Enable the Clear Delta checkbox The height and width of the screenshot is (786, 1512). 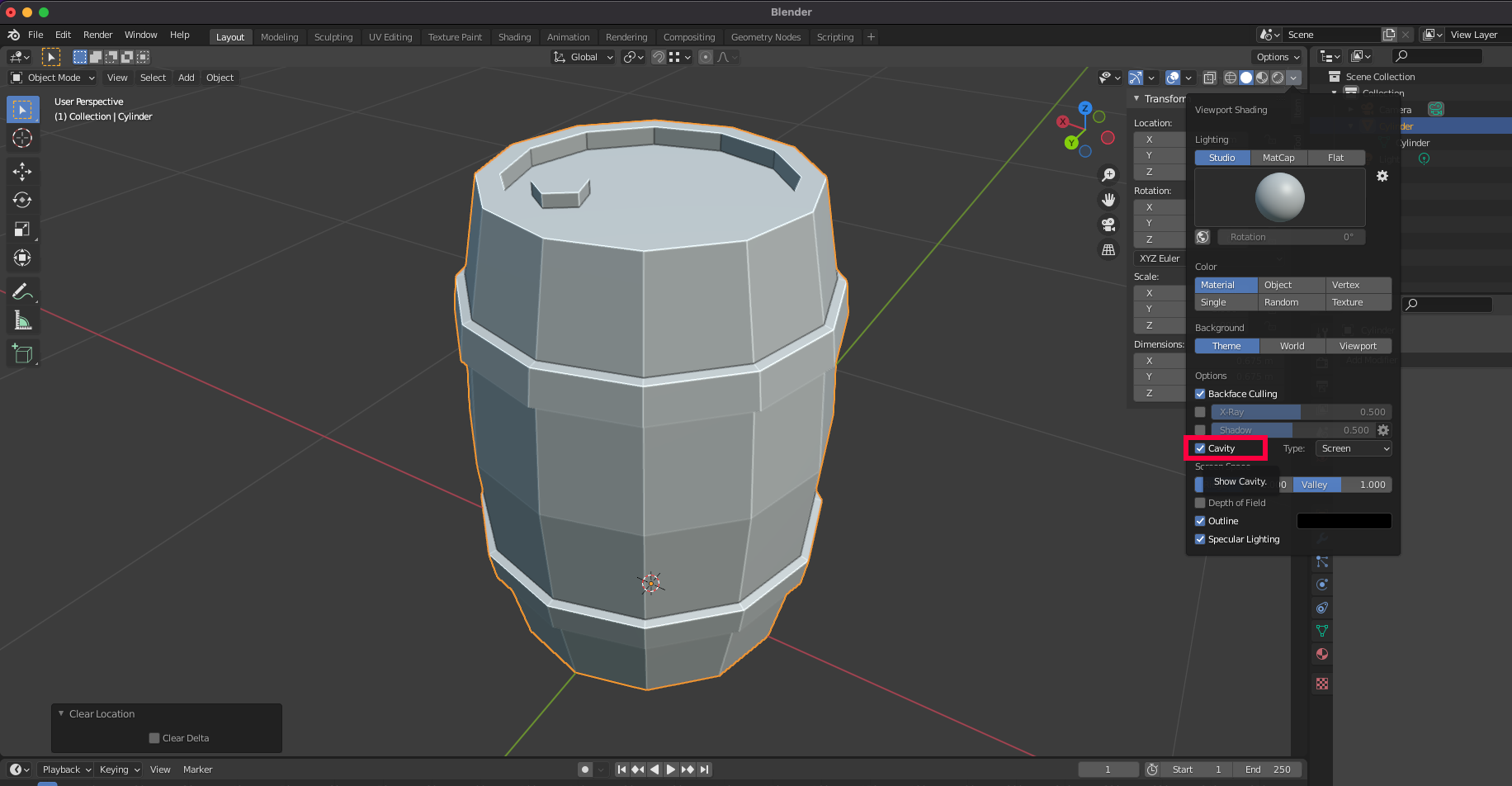click(x=154, y=738)
